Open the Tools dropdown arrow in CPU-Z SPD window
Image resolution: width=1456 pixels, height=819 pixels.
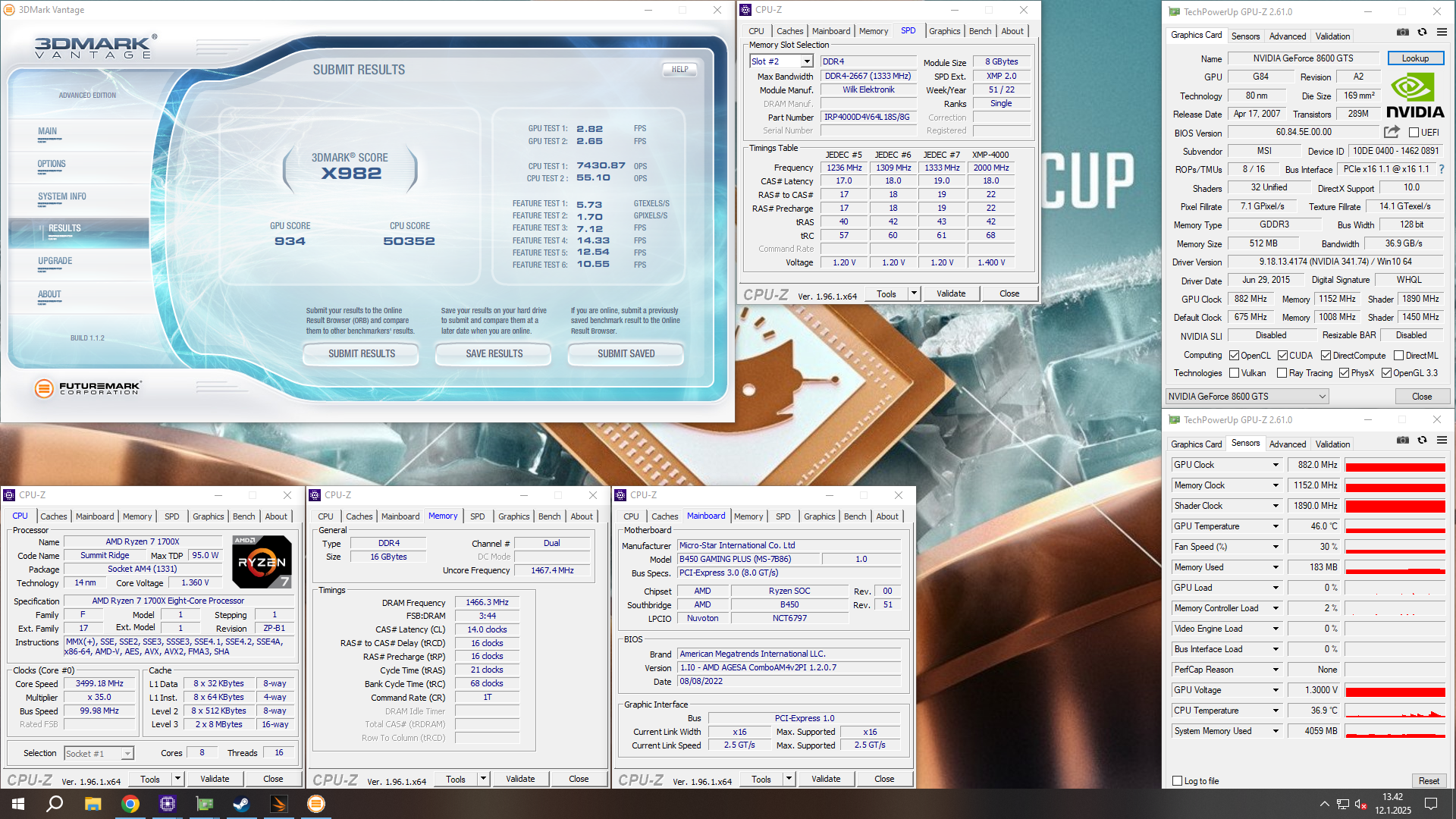(914, 293)
